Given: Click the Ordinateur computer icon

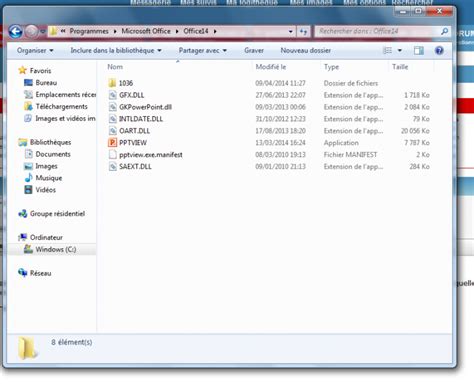Looking at the screenshot, I should point(22,237).
